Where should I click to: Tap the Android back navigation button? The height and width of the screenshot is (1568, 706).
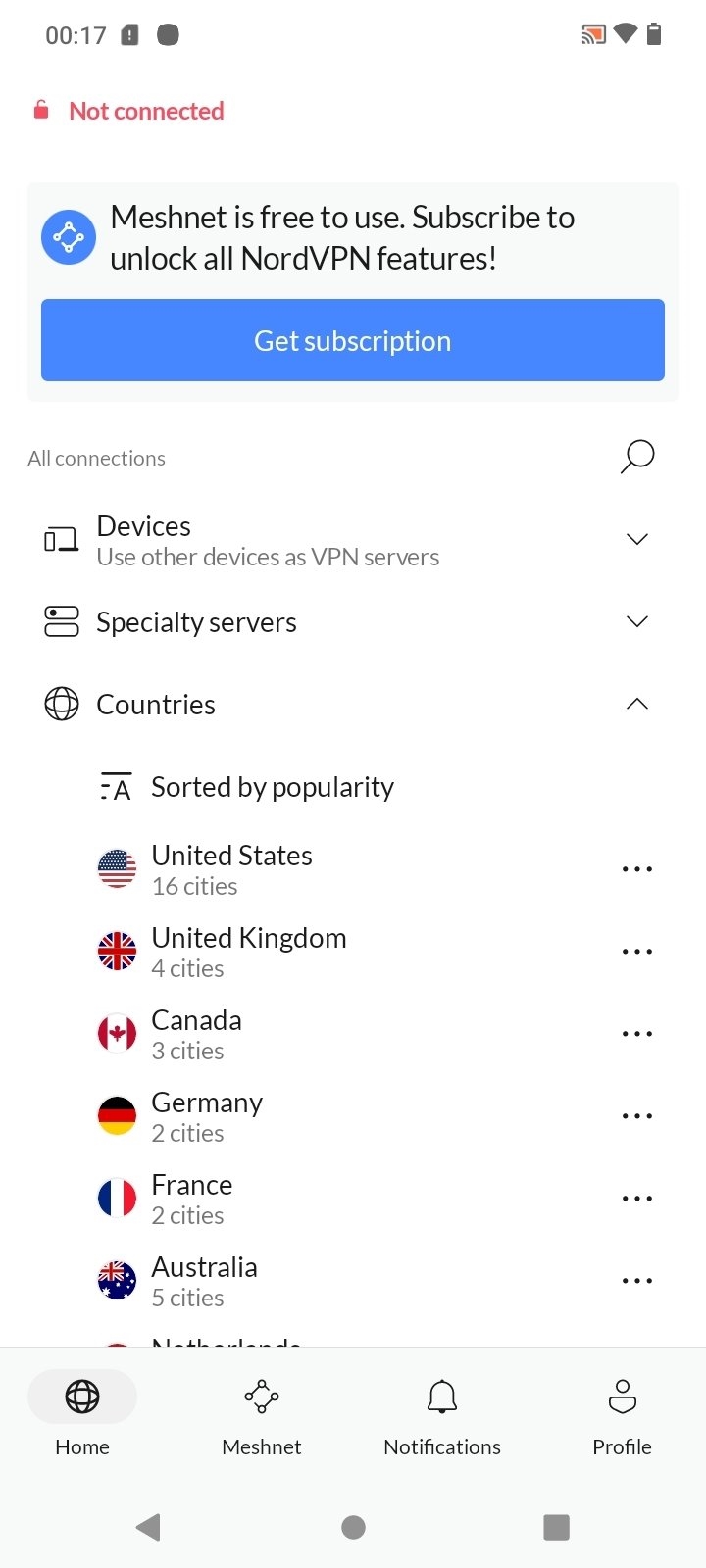pyautogui.click(x=149, y=1527)
